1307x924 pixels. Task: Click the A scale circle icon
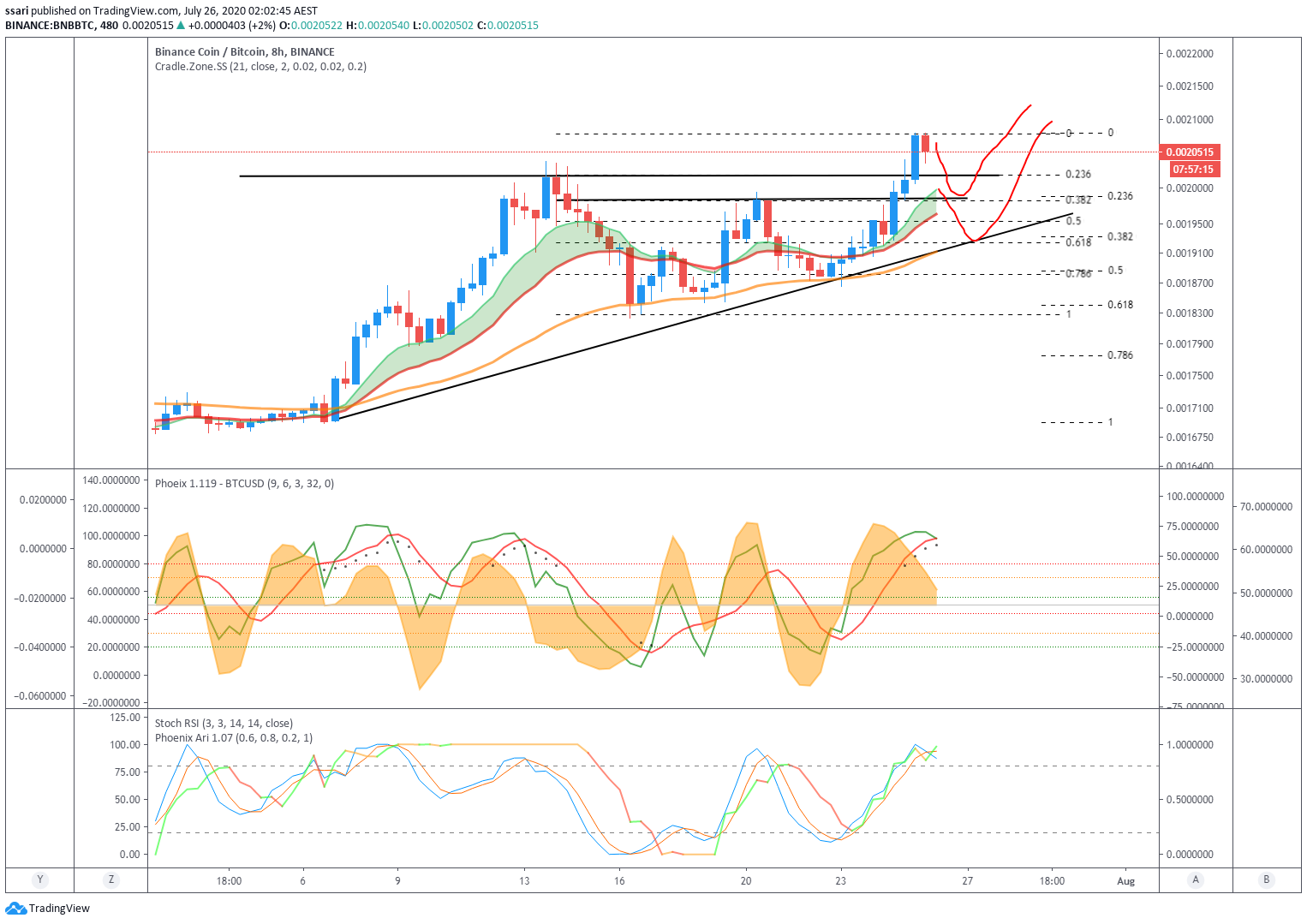click(x=1195, y=879)
